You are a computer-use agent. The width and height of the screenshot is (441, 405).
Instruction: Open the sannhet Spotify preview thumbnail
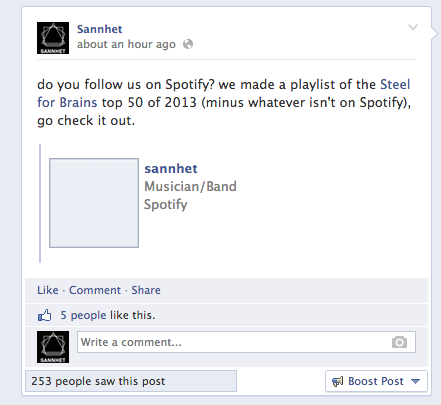pyautogui.click(x=94, y=203)
